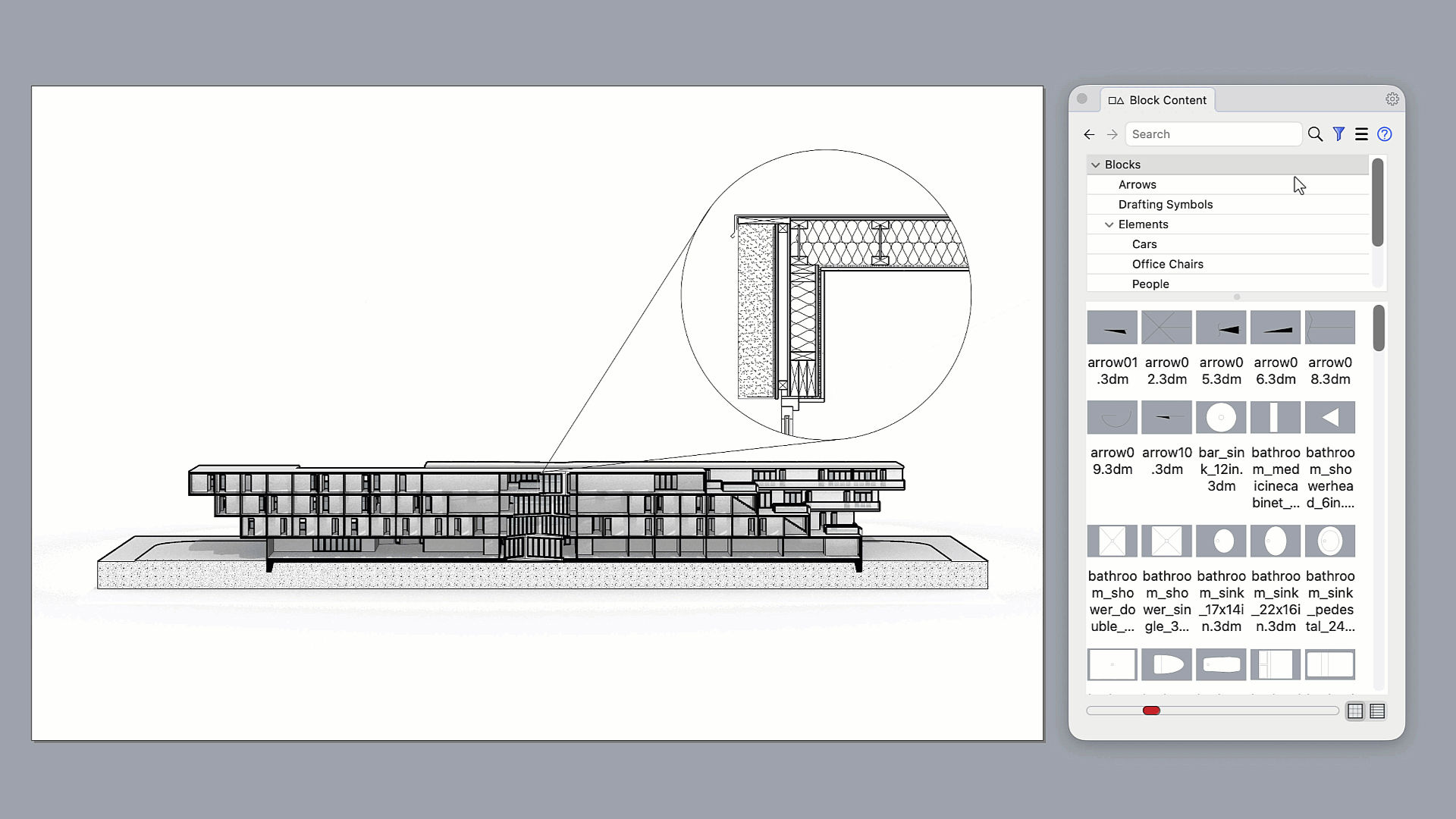Open the blue filter funnel icon
1456x819 pixels.
coord(1339,134)
